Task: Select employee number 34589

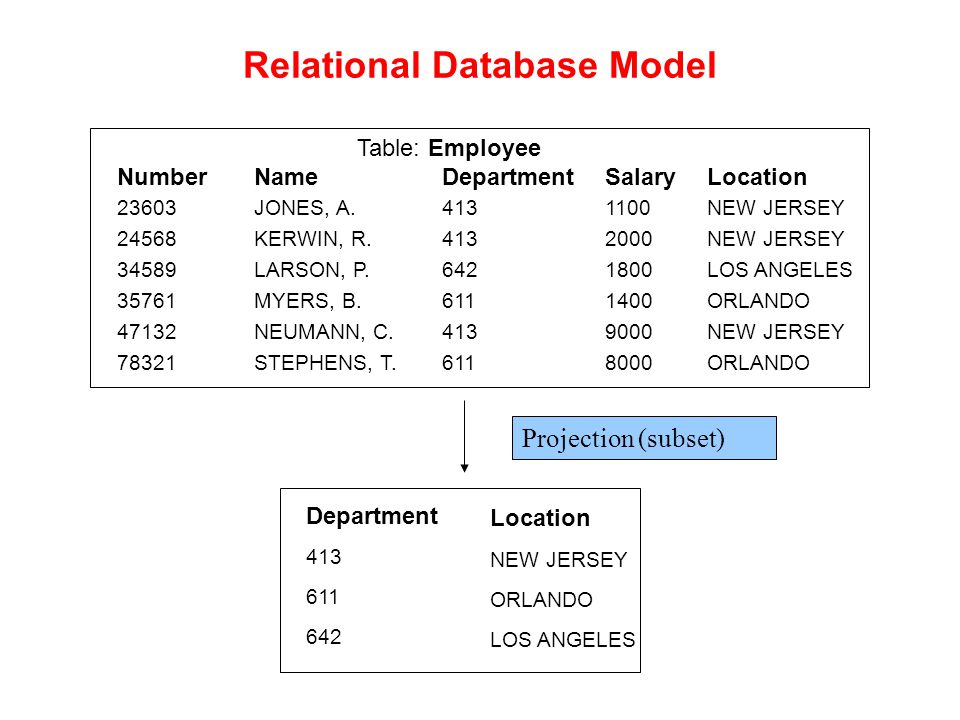Action: coord(147,270)
